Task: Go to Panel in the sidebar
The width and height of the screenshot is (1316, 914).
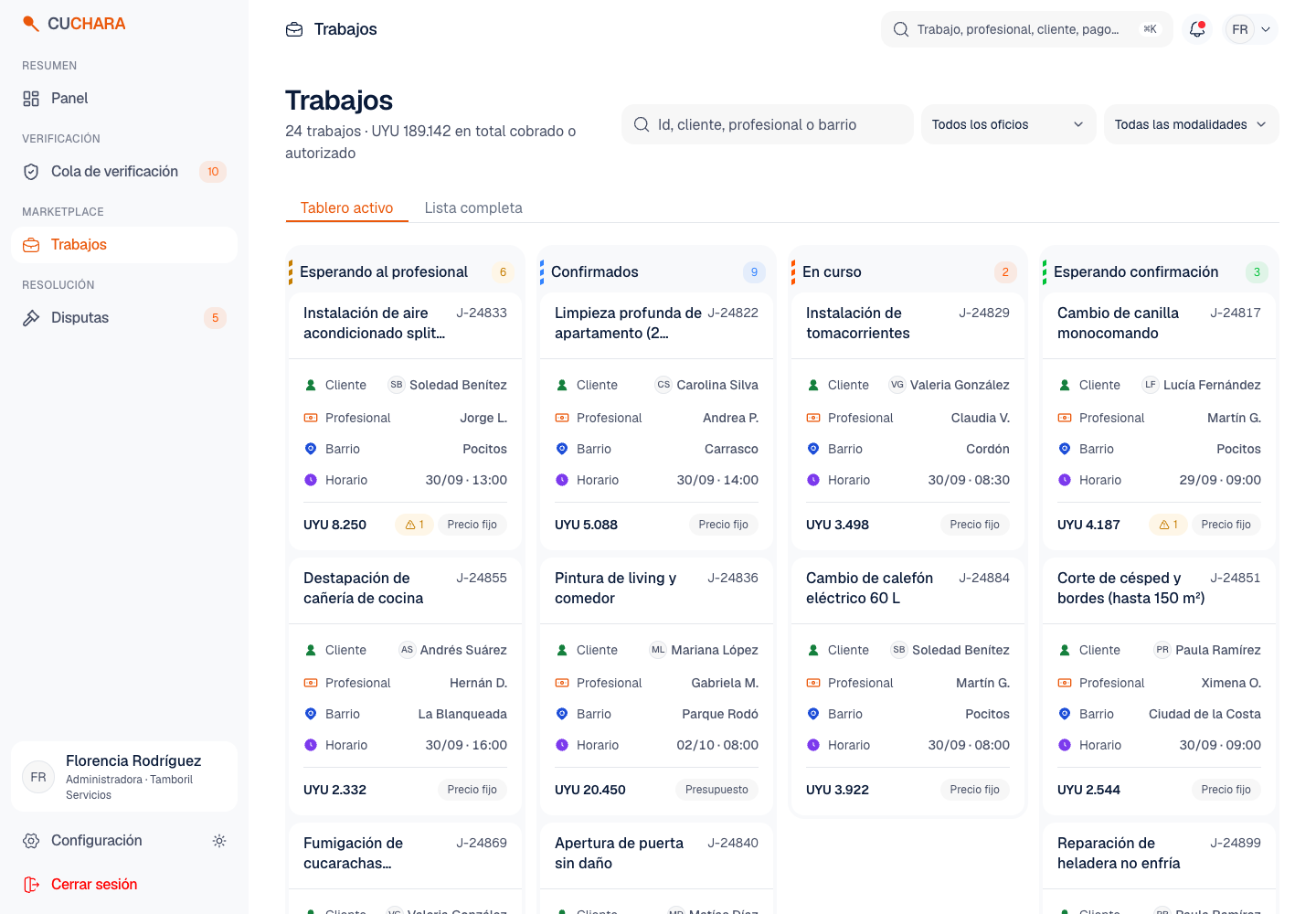Action: pos(124,99)
